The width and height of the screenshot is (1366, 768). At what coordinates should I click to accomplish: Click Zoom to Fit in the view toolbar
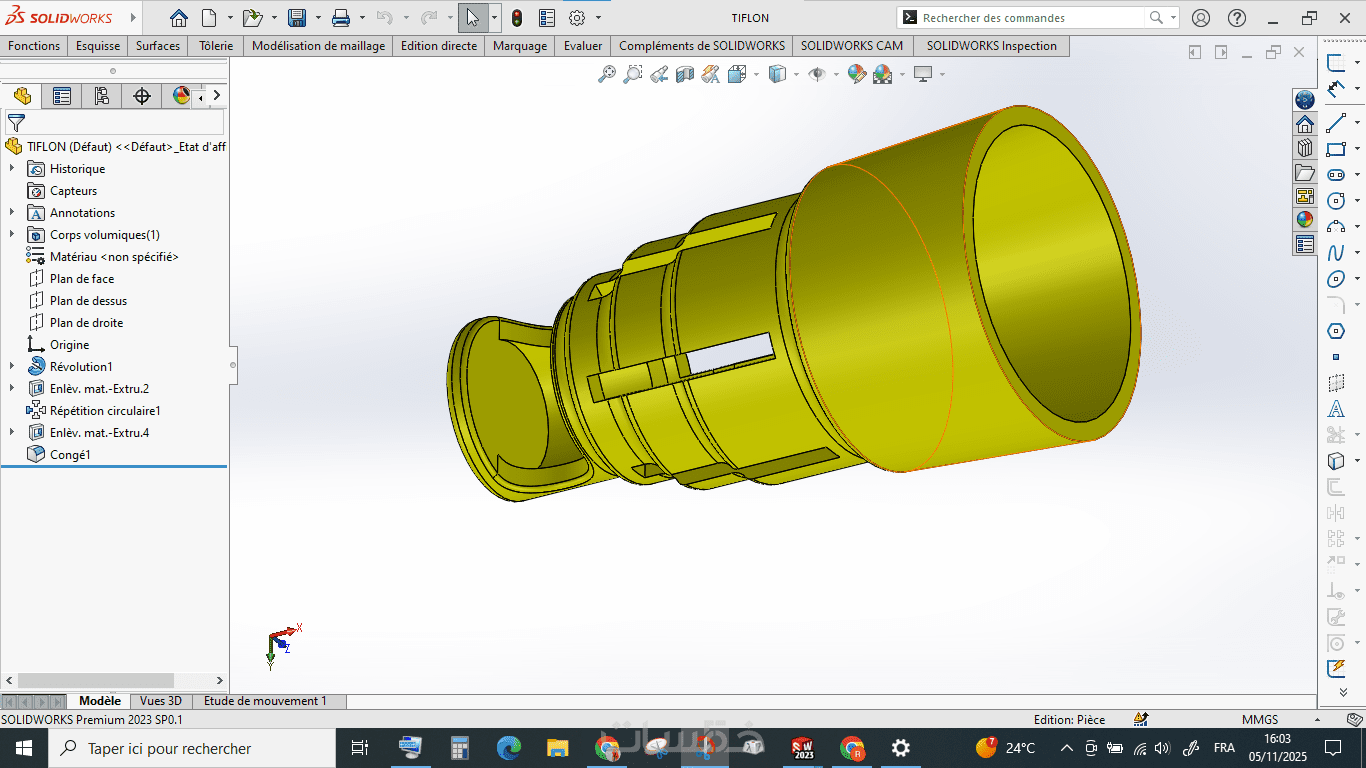[x=607, y=74]
